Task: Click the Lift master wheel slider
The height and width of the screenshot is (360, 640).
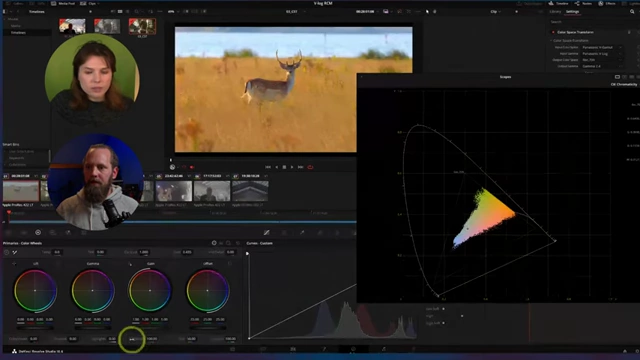Action: pos(35,328)
